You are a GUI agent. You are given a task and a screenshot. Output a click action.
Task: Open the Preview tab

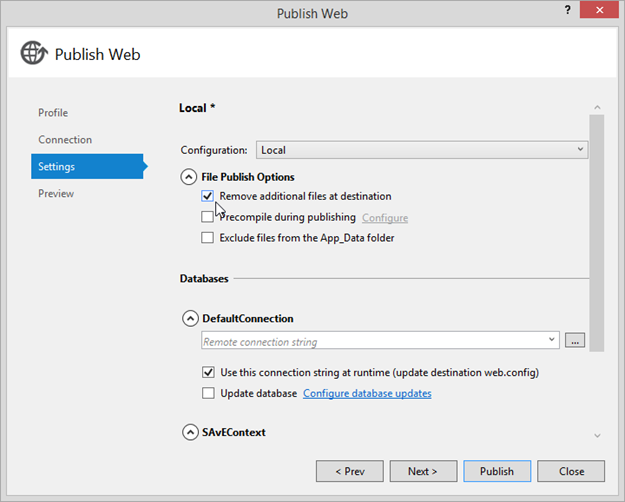[x=56, y=193]
